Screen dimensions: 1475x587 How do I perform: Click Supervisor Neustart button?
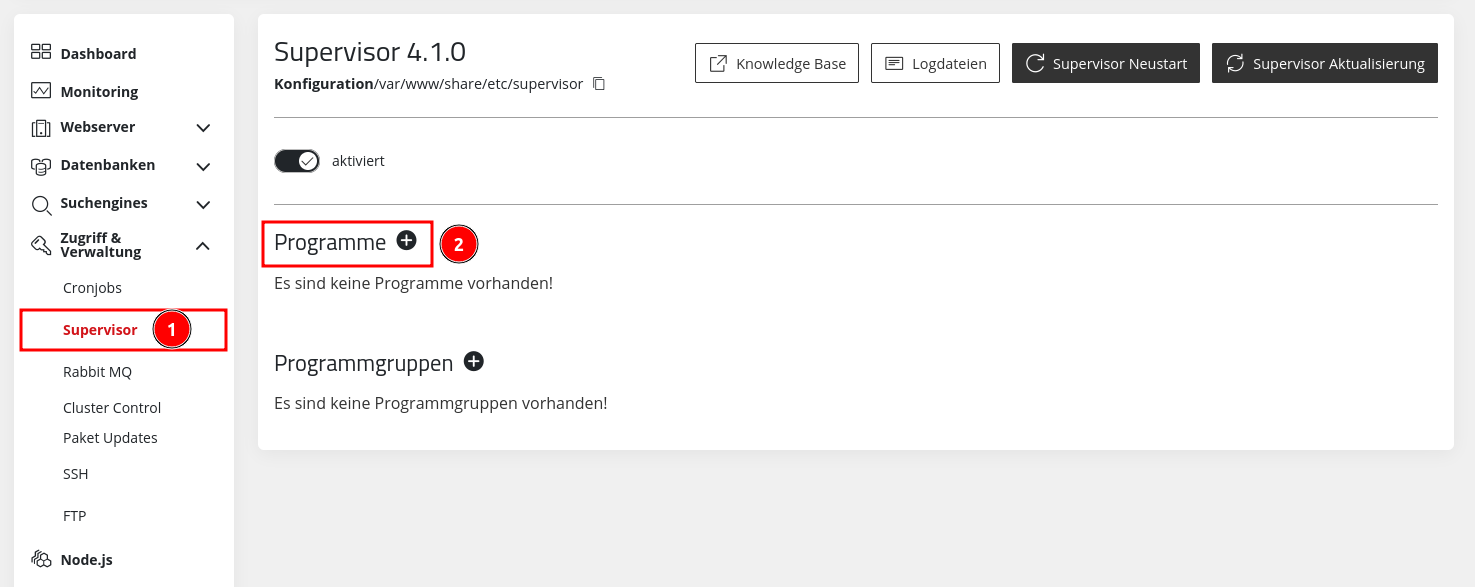pos(1106,63)
